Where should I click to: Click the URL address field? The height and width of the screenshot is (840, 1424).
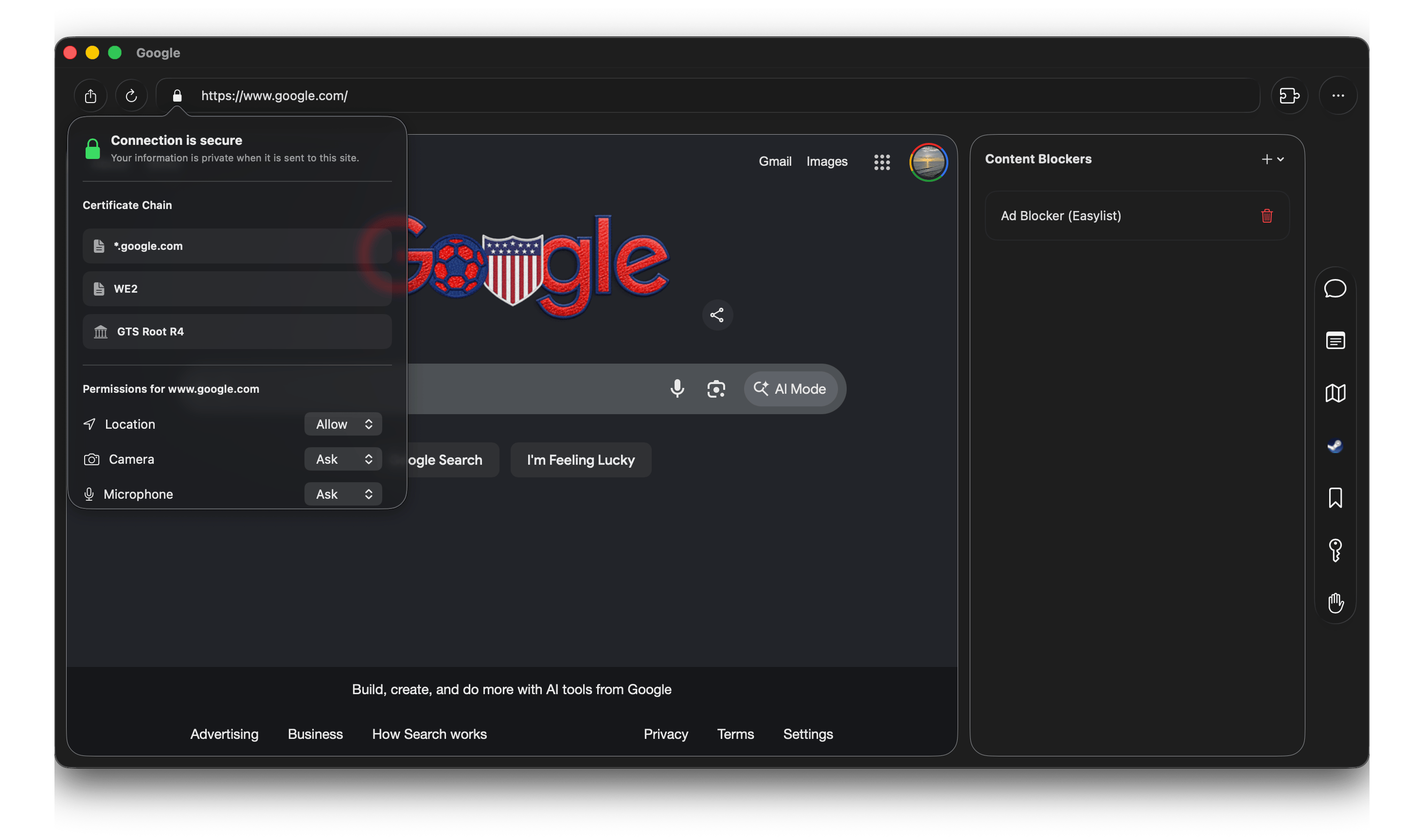[708, 96]
